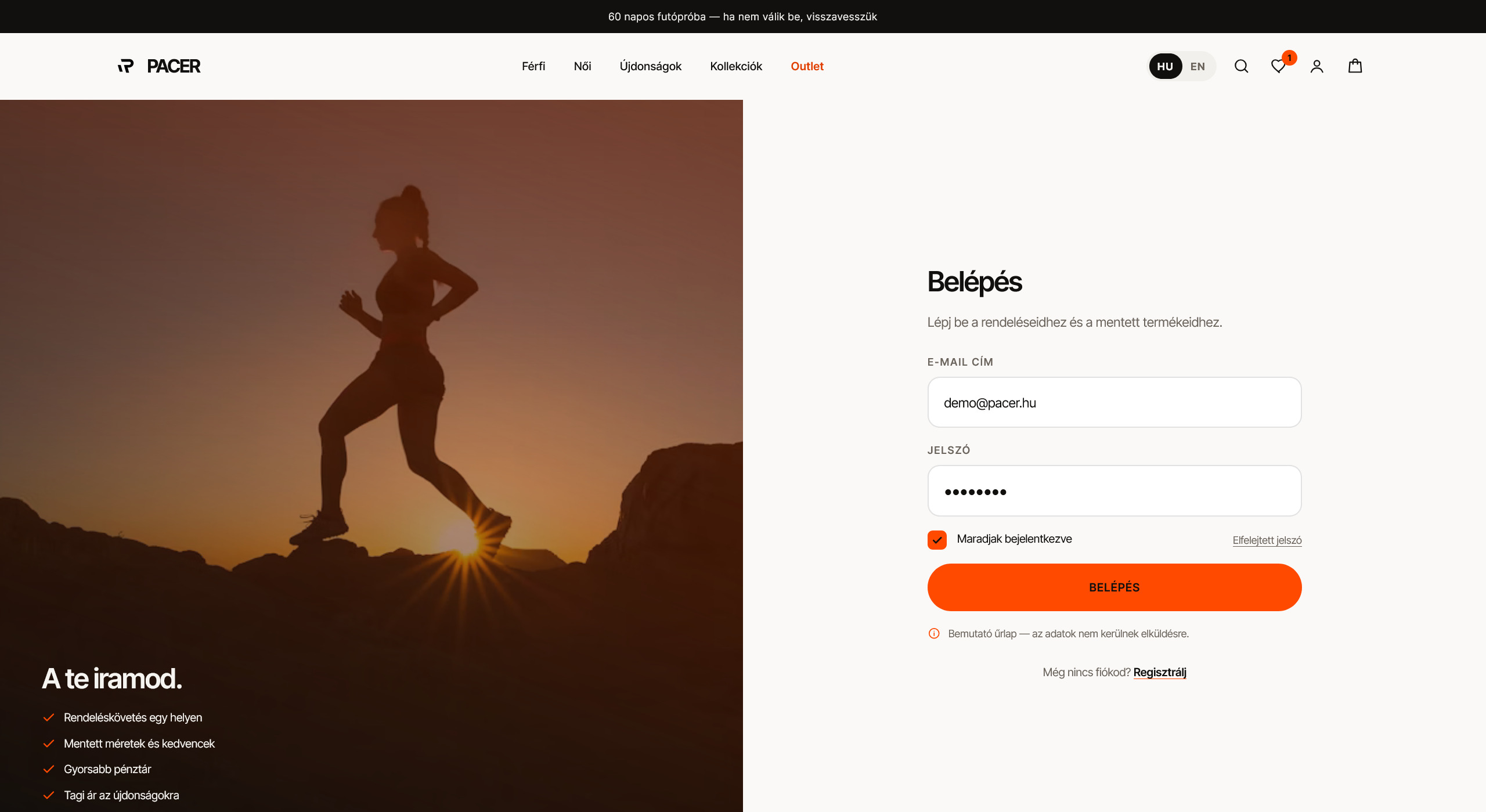Click the Belépés heading
The image size is (1486, 812).
click(975, 282)
